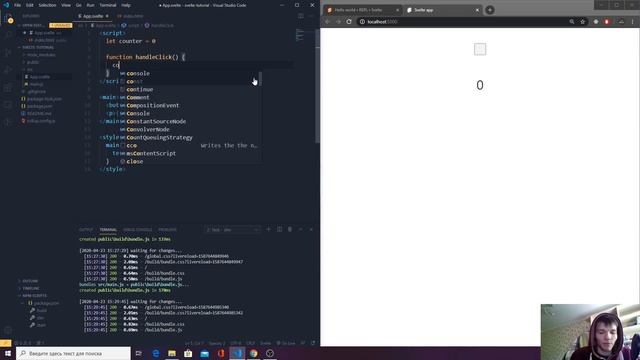Split the editor to the right

(301, 16)
